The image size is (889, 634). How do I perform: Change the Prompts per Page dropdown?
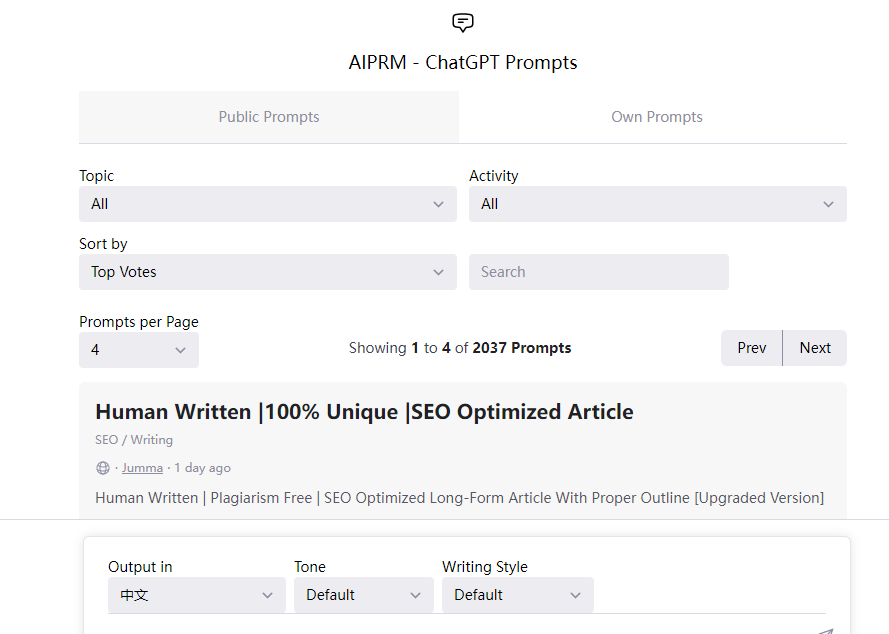pyautogui.click(x=139, y=350)
